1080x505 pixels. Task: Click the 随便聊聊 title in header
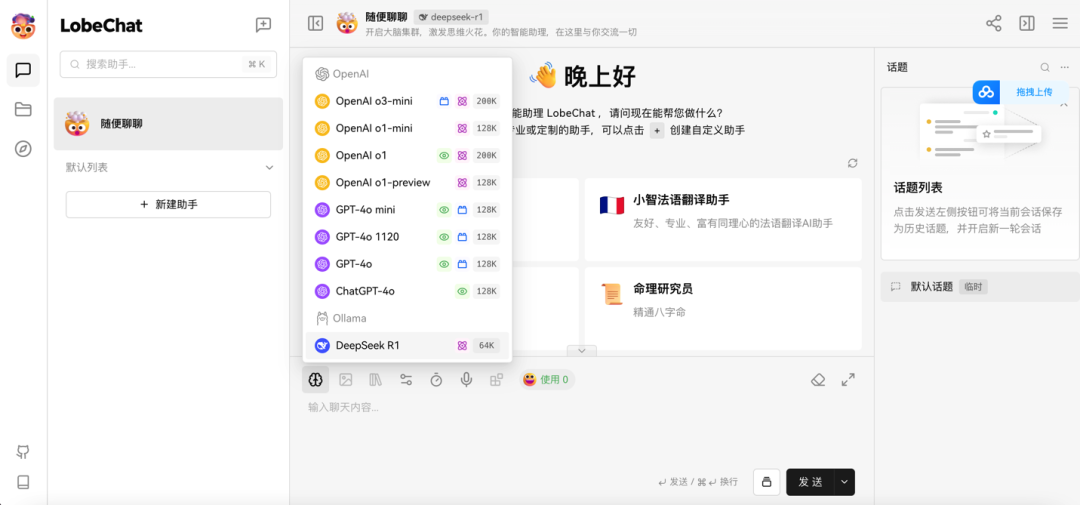(386, 17)
